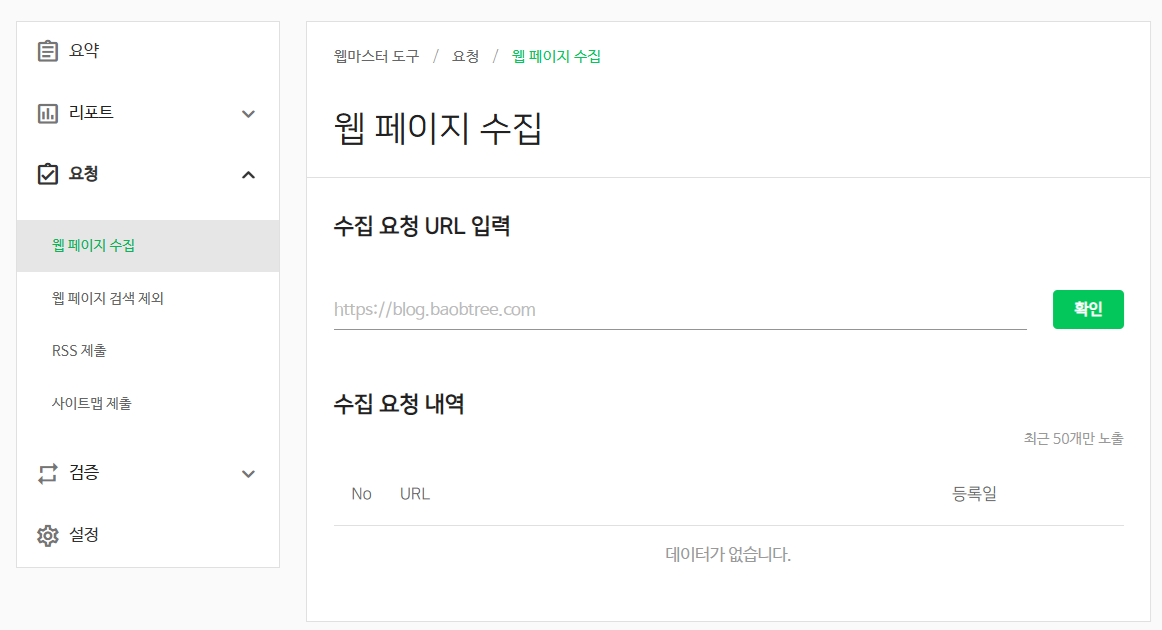1162x630 pixels.
Task: Collapse the 요청 section with its chevron
Action: (x=247, y=173)
